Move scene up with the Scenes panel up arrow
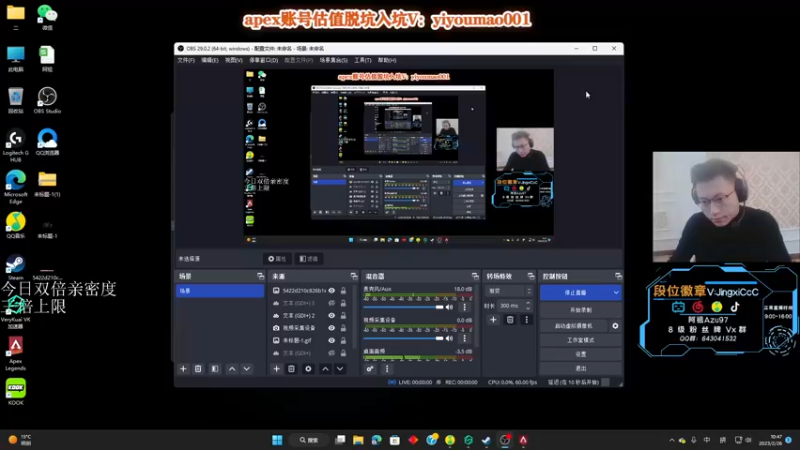This screenshot has height=450, width=800. point(232,369)
